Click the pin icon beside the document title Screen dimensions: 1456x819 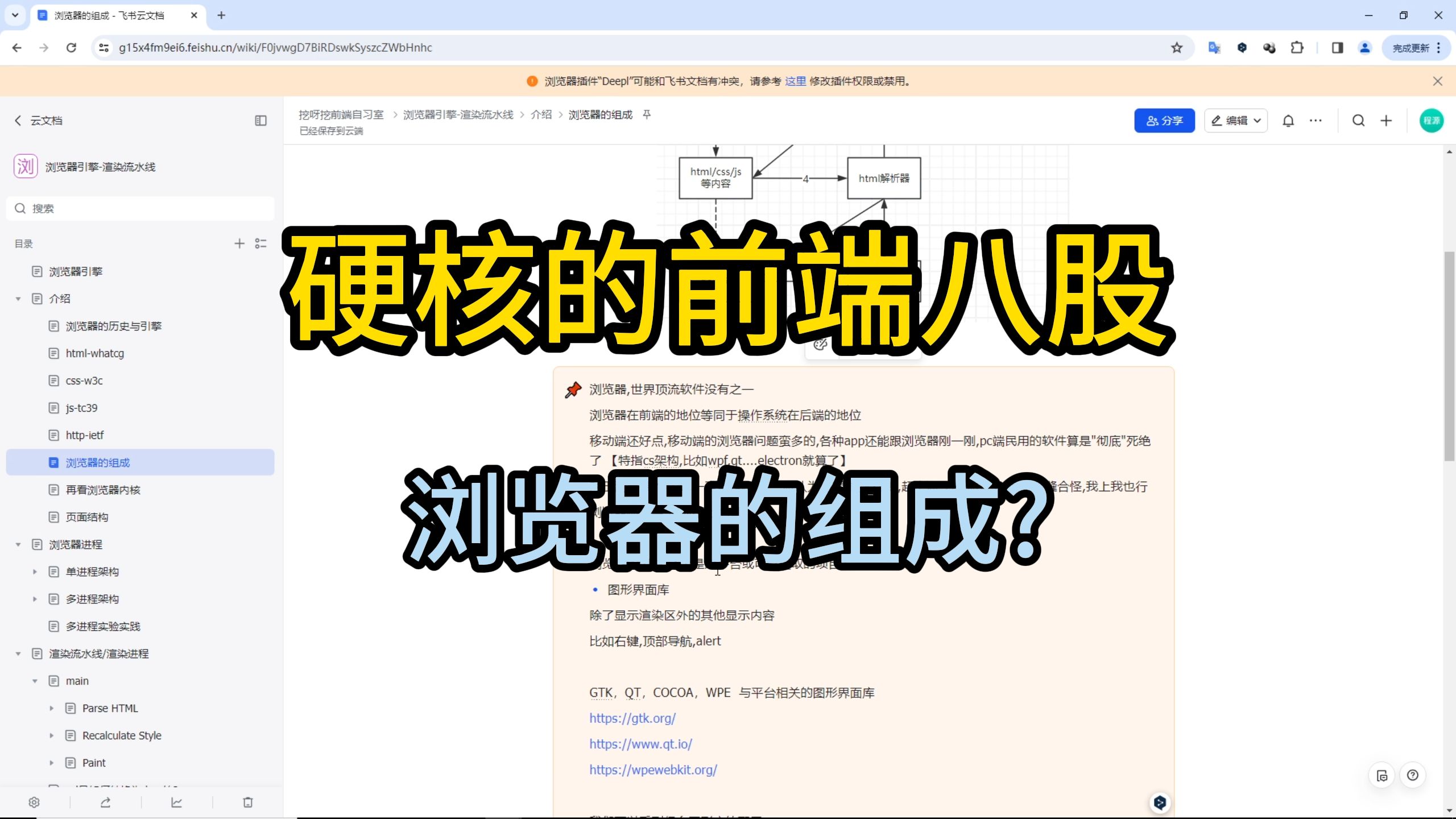coord(647,115)
